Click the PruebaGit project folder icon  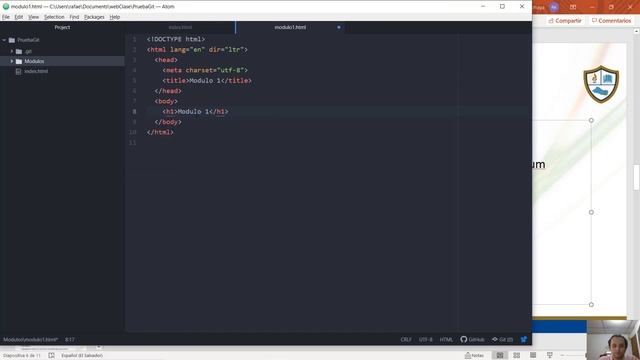point(12,40)
